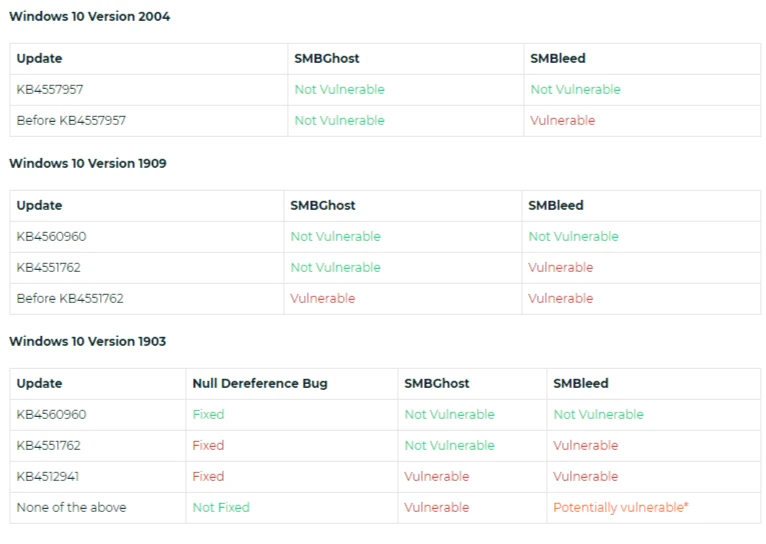Click KB4560960 in the 1909 table
The height and width of the screenshot is (544, 766).
tap(51, 236)
